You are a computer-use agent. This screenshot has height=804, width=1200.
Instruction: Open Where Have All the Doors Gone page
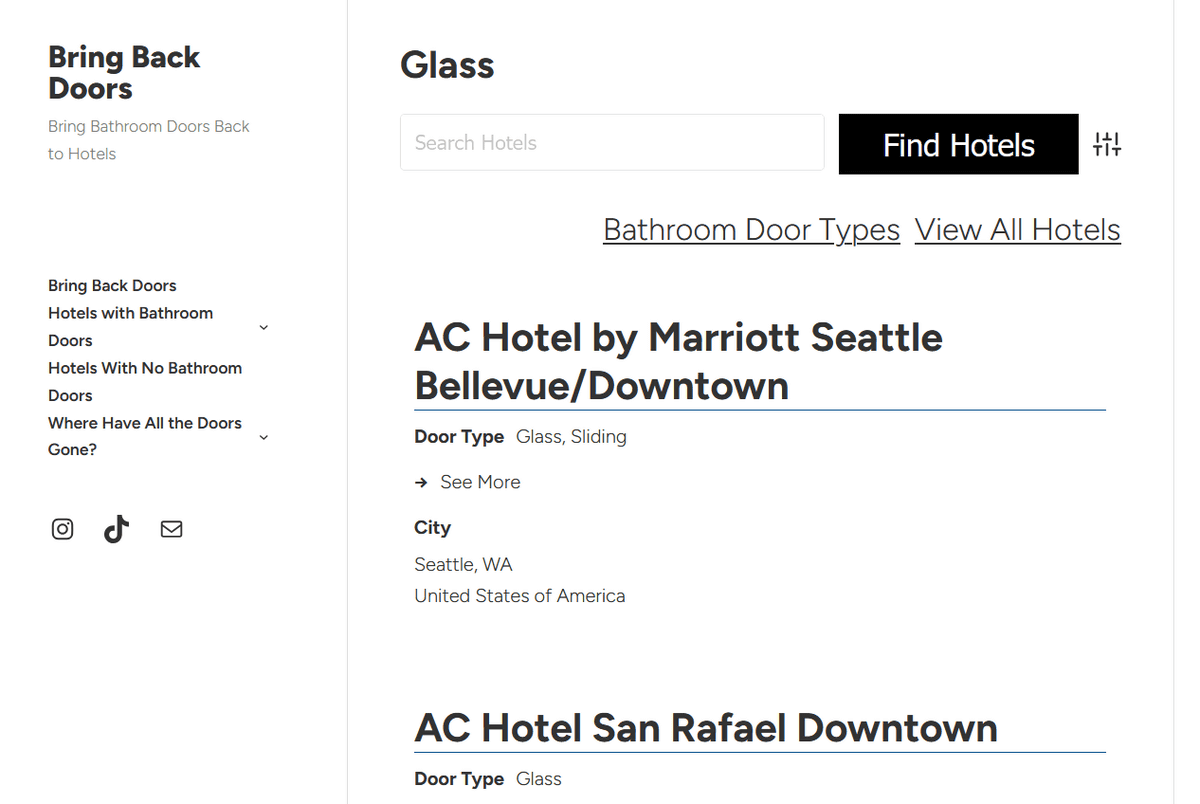tap(145, 436)
